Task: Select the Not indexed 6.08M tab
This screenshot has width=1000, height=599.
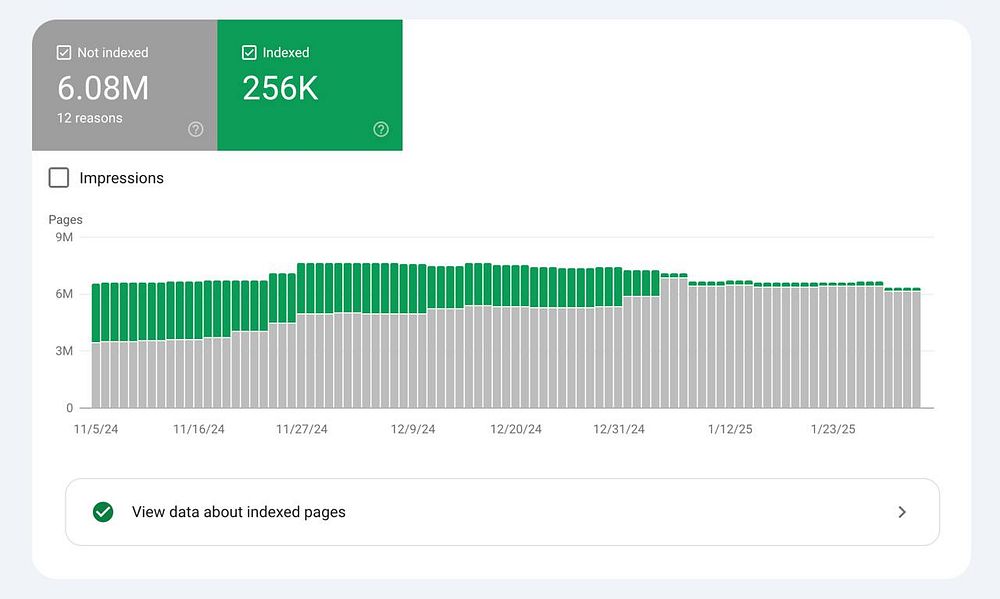Action: (124, 87)
